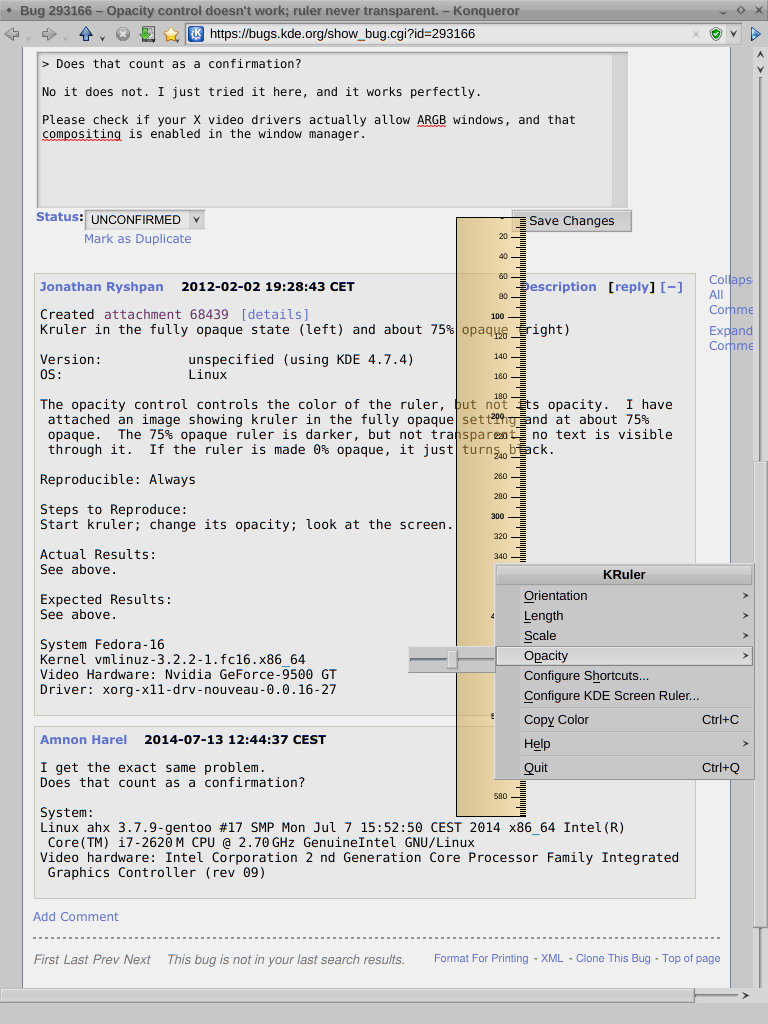
Task: Click the URL address field
Action: click(451, 34)
